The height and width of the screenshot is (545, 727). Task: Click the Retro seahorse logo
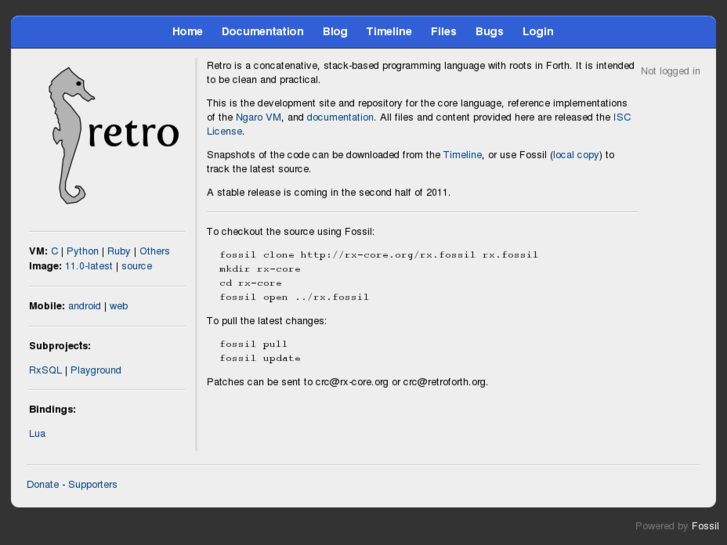pos(110,135)
